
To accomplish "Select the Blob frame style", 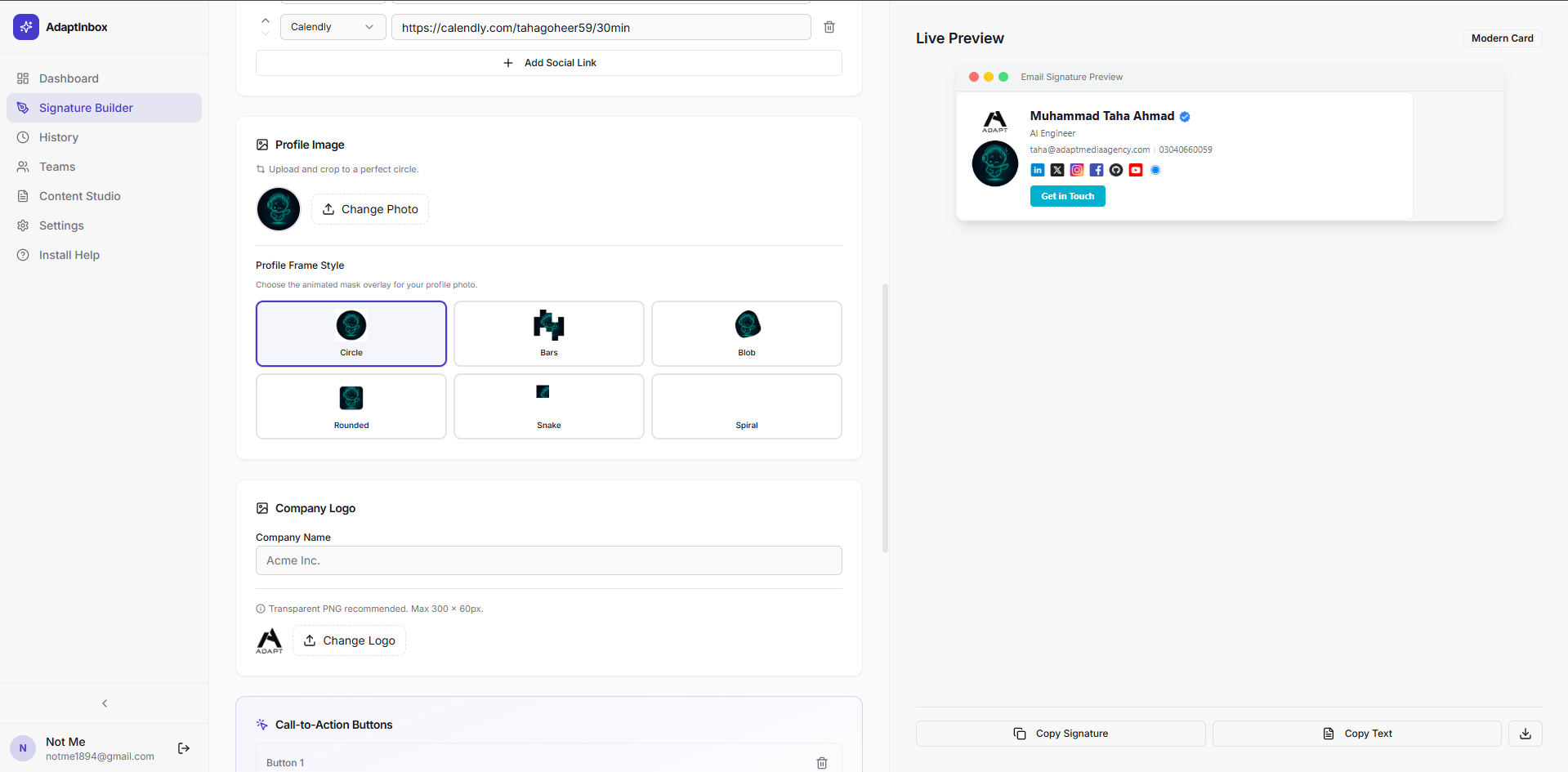I will click(x=747, y=333).
